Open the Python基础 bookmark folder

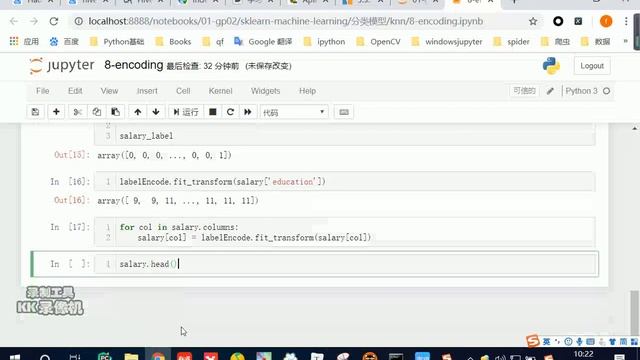117,41
